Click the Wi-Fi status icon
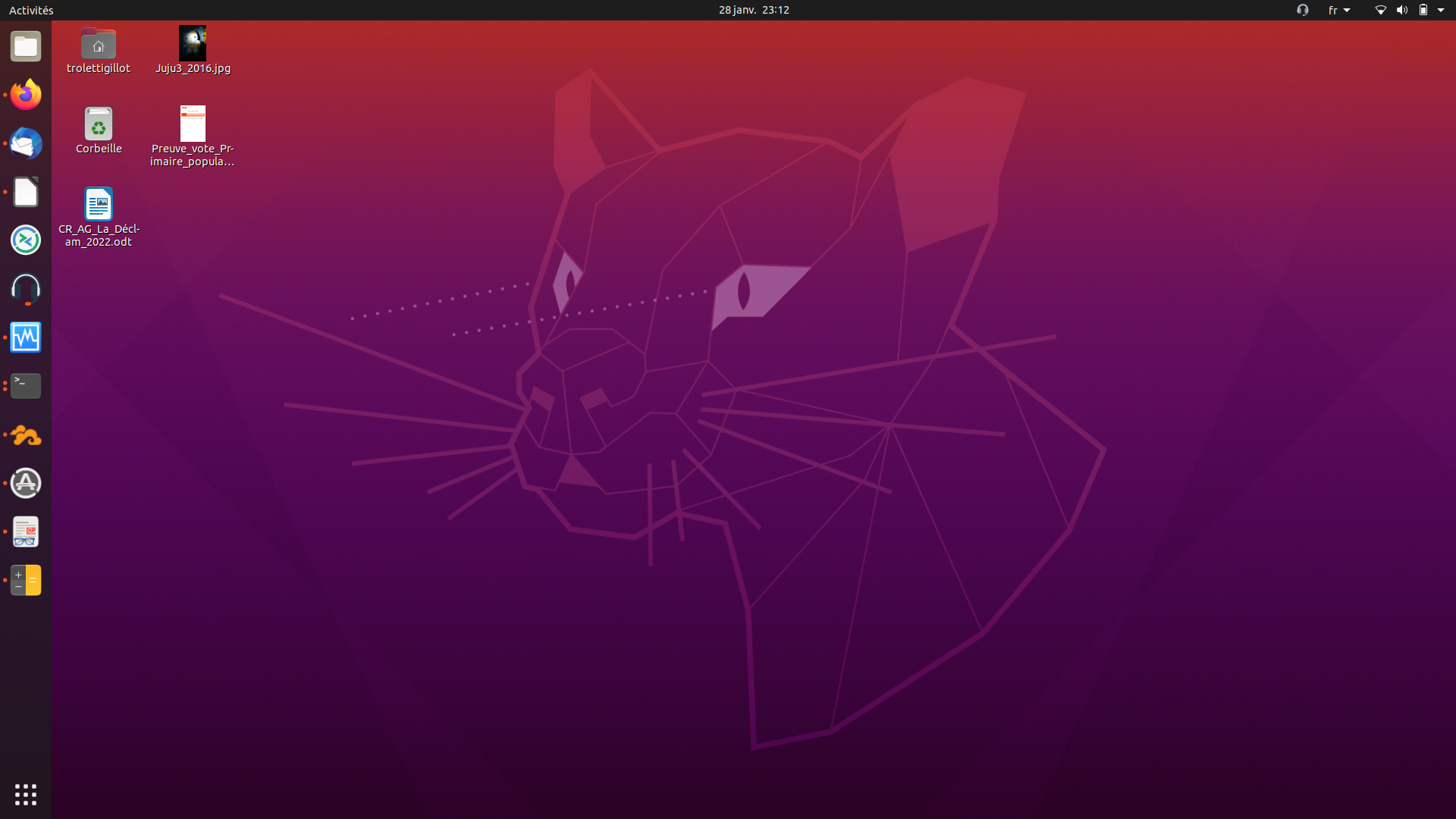Screen dimensions: 1456x819 (x=1381, y=10)
